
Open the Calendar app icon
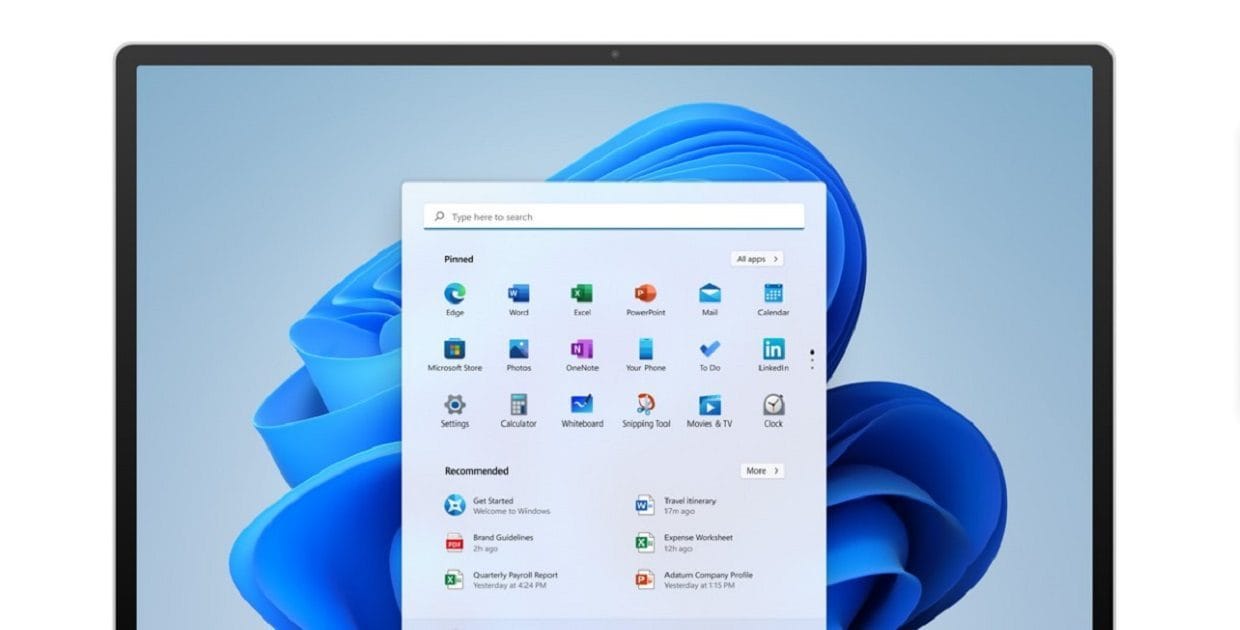click(773, 293)
